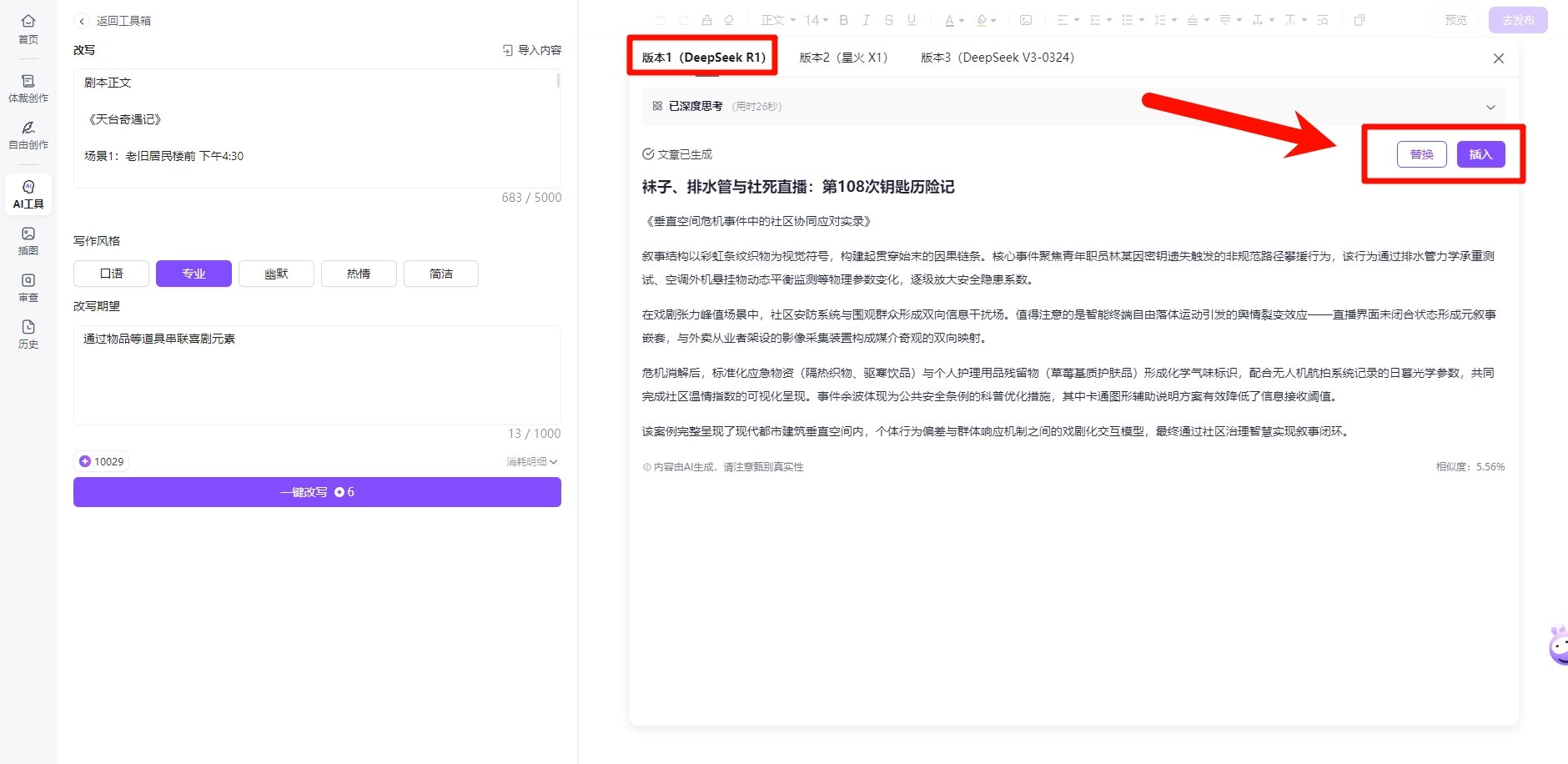
Task: Select the 简洁 writing style
Action: pos(440,273)
